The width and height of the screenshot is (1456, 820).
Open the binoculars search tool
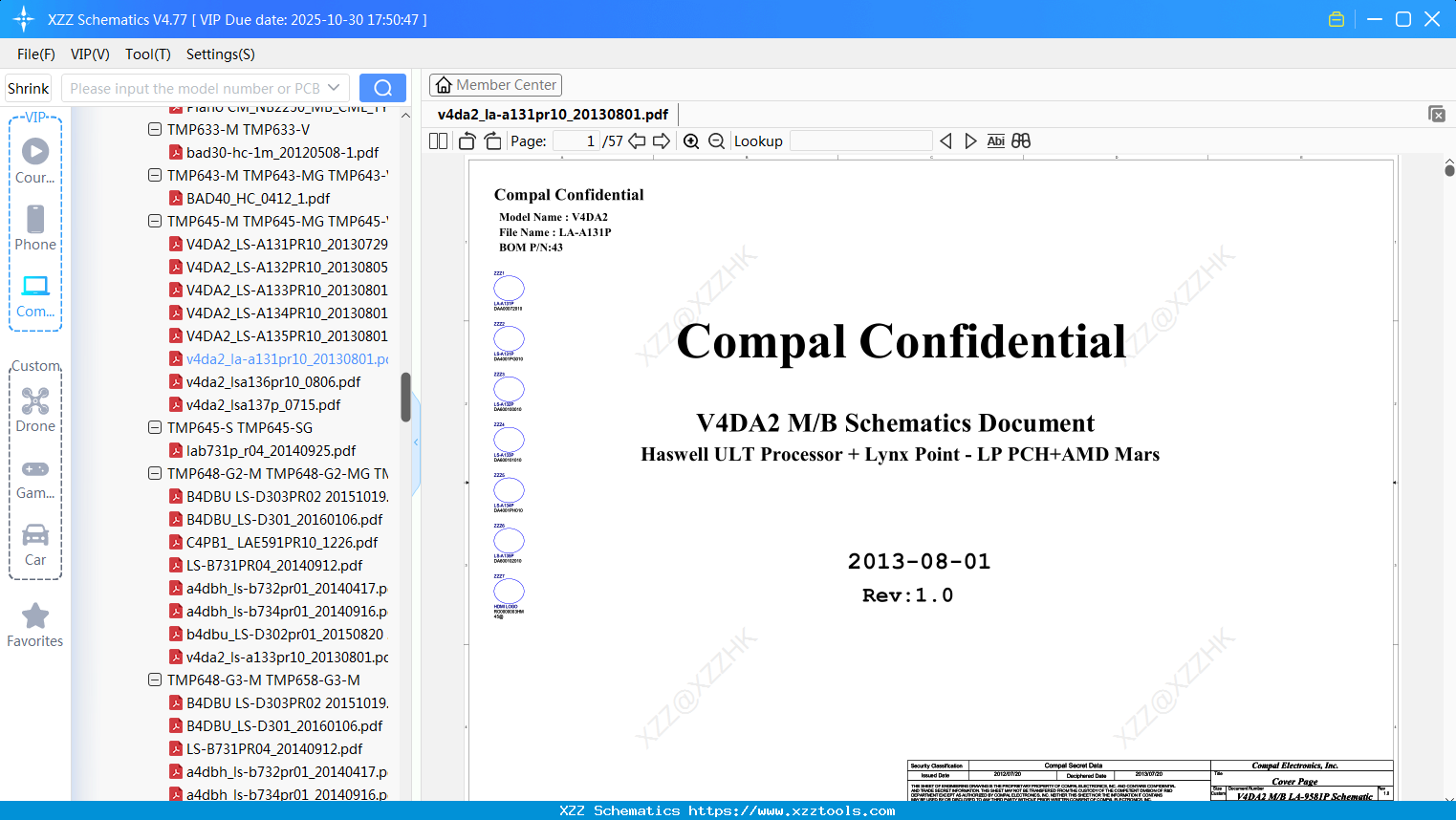pyautogui.click(x=1021, y=141)
